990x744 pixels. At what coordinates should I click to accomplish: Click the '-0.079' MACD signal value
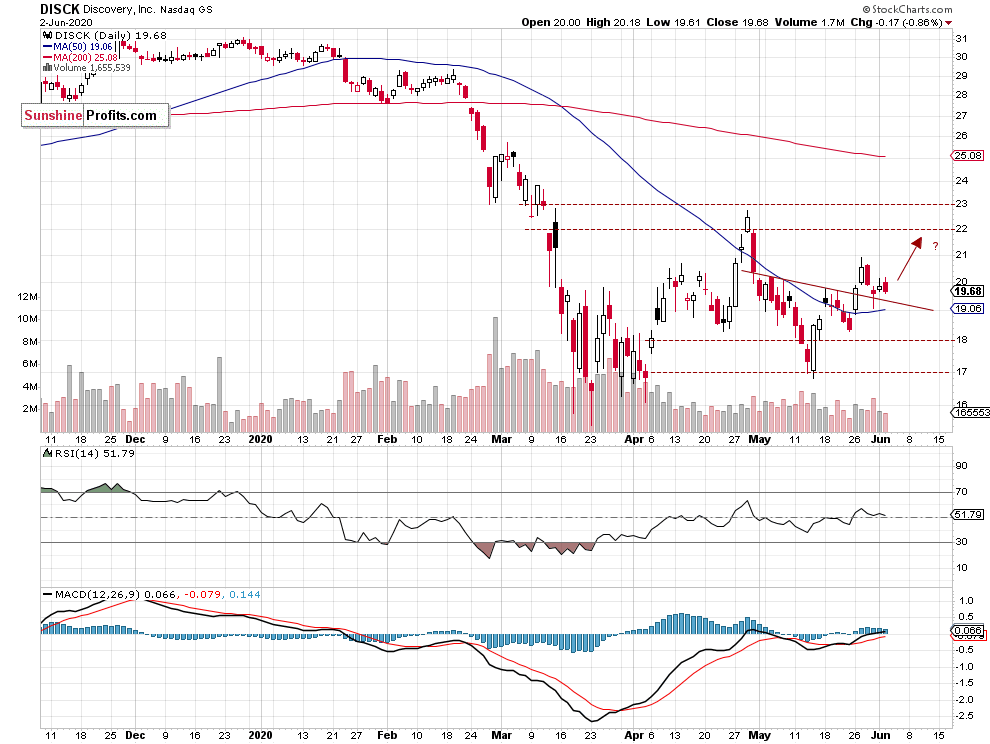[x=202, y=594]
